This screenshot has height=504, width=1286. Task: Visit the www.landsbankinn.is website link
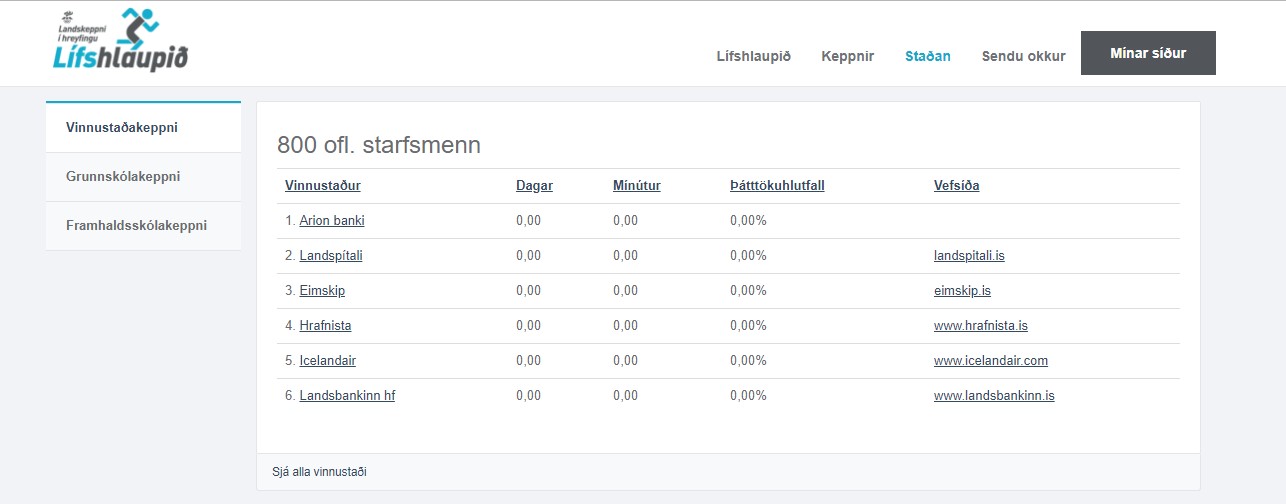994,395
